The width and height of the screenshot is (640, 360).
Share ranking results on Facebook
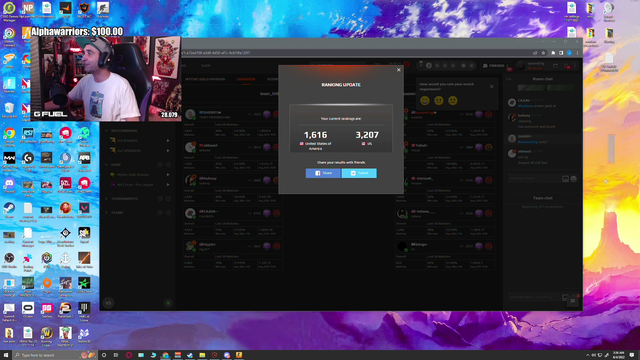pyautogui.click(x=323, y=173)
